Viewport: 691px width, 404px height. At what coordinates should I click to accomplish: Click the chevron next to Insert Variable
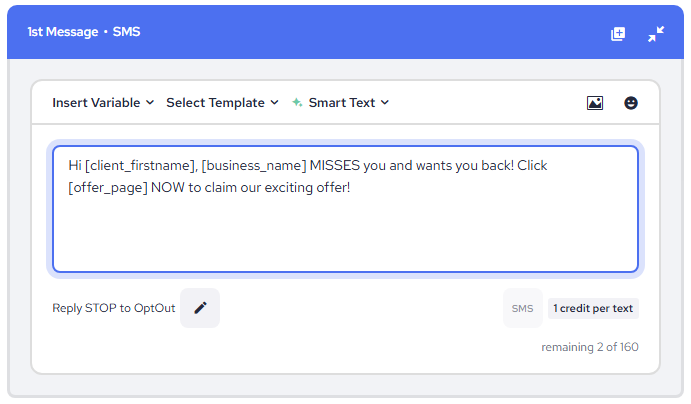pos(150,102)
